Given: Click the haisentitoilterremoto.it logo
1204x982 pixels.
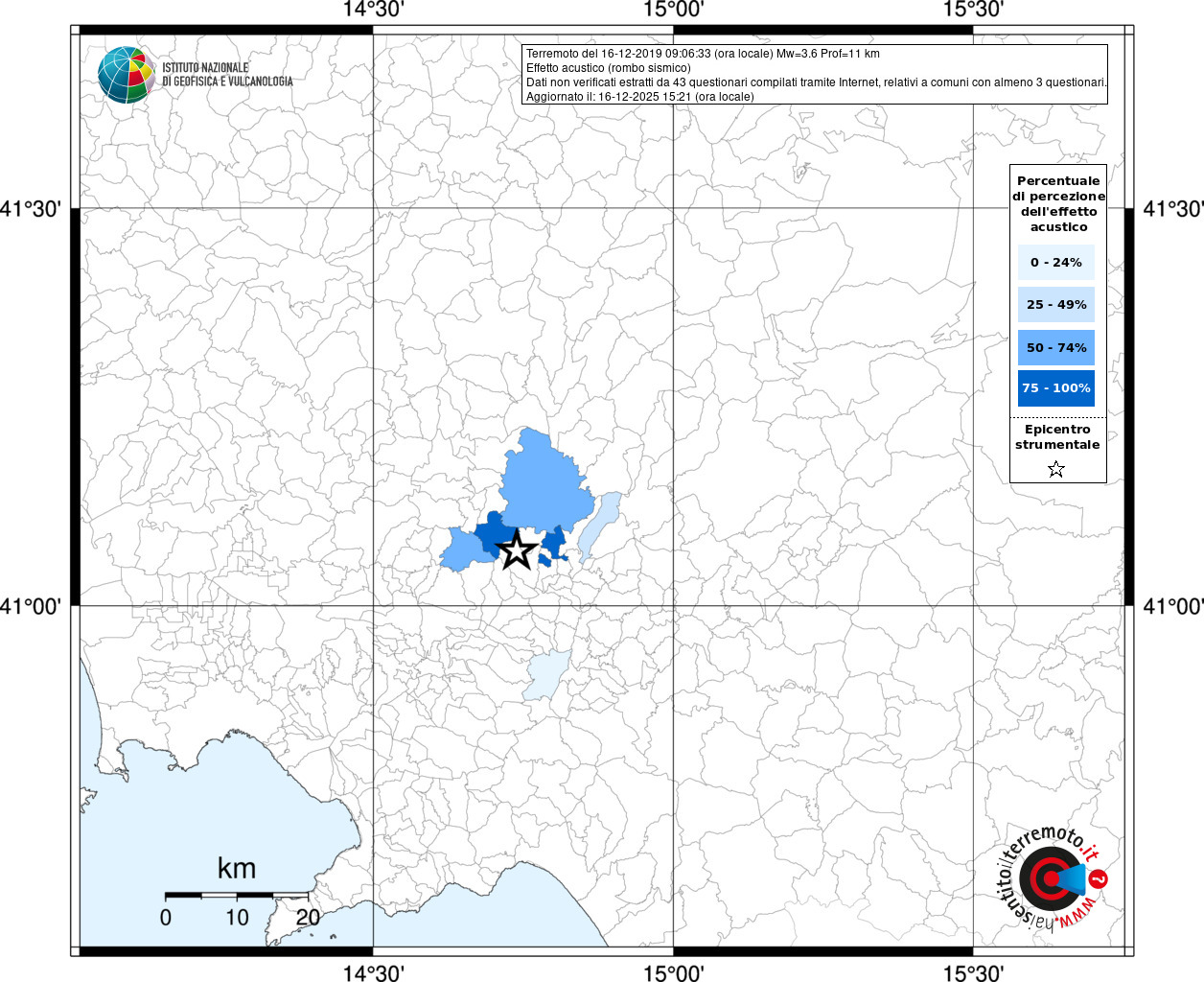Looking at the screenshot, I should point(1052,877).
